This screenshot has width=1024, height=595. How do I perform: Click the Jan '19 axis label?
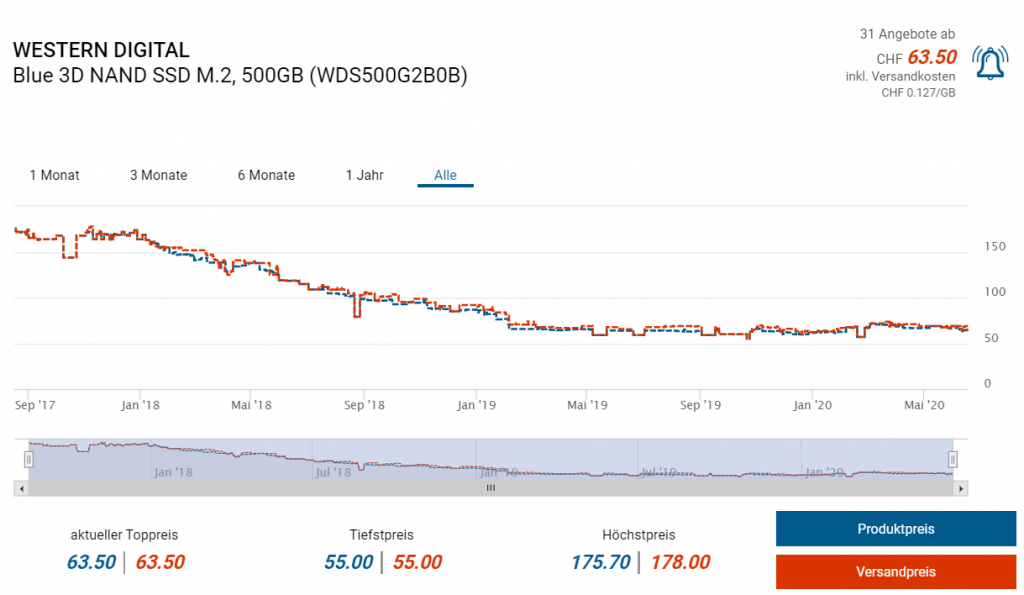(x=476, y=405)
